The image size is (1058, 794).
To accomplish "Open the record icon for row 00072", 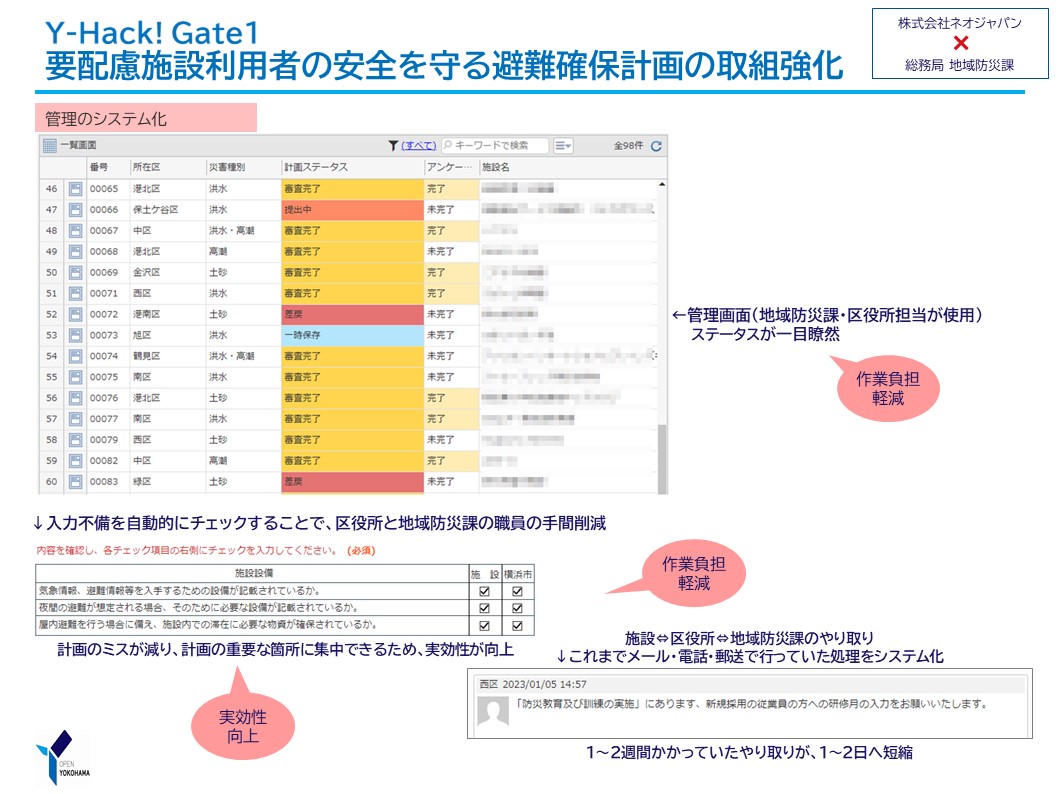I will pos(76,314).
